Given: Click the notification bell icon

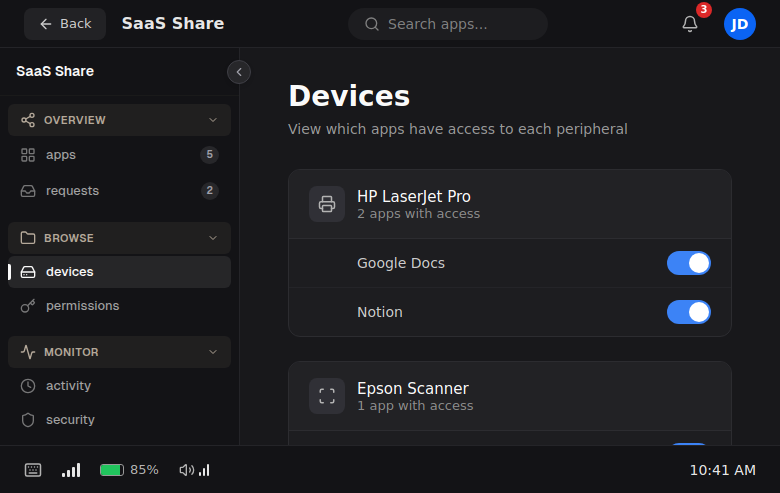Looking at the screenshot, I should point(690,24).
